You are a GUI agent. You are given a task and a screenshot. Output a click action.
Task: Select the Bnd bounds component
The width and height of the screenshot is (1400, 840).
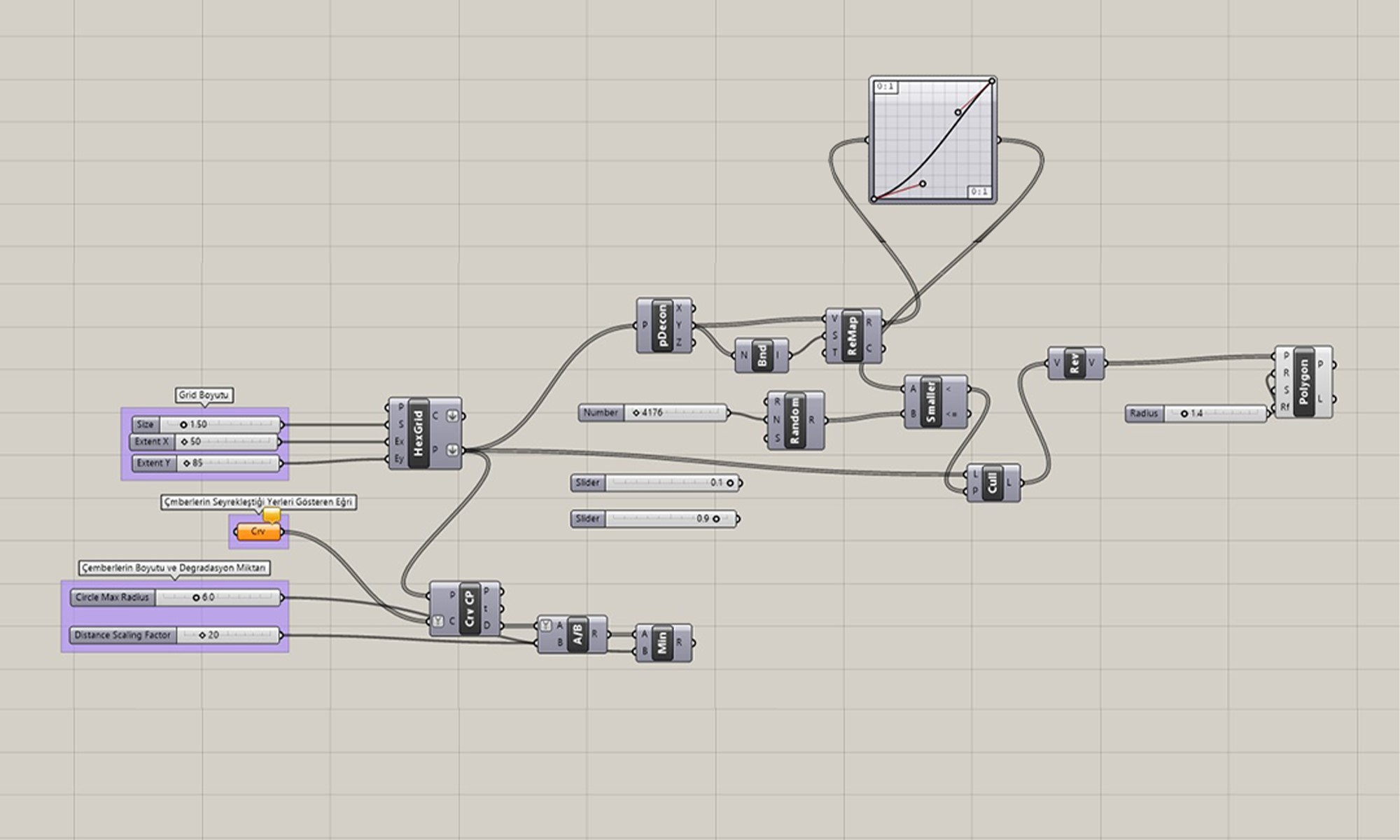(x=762, y=356)
